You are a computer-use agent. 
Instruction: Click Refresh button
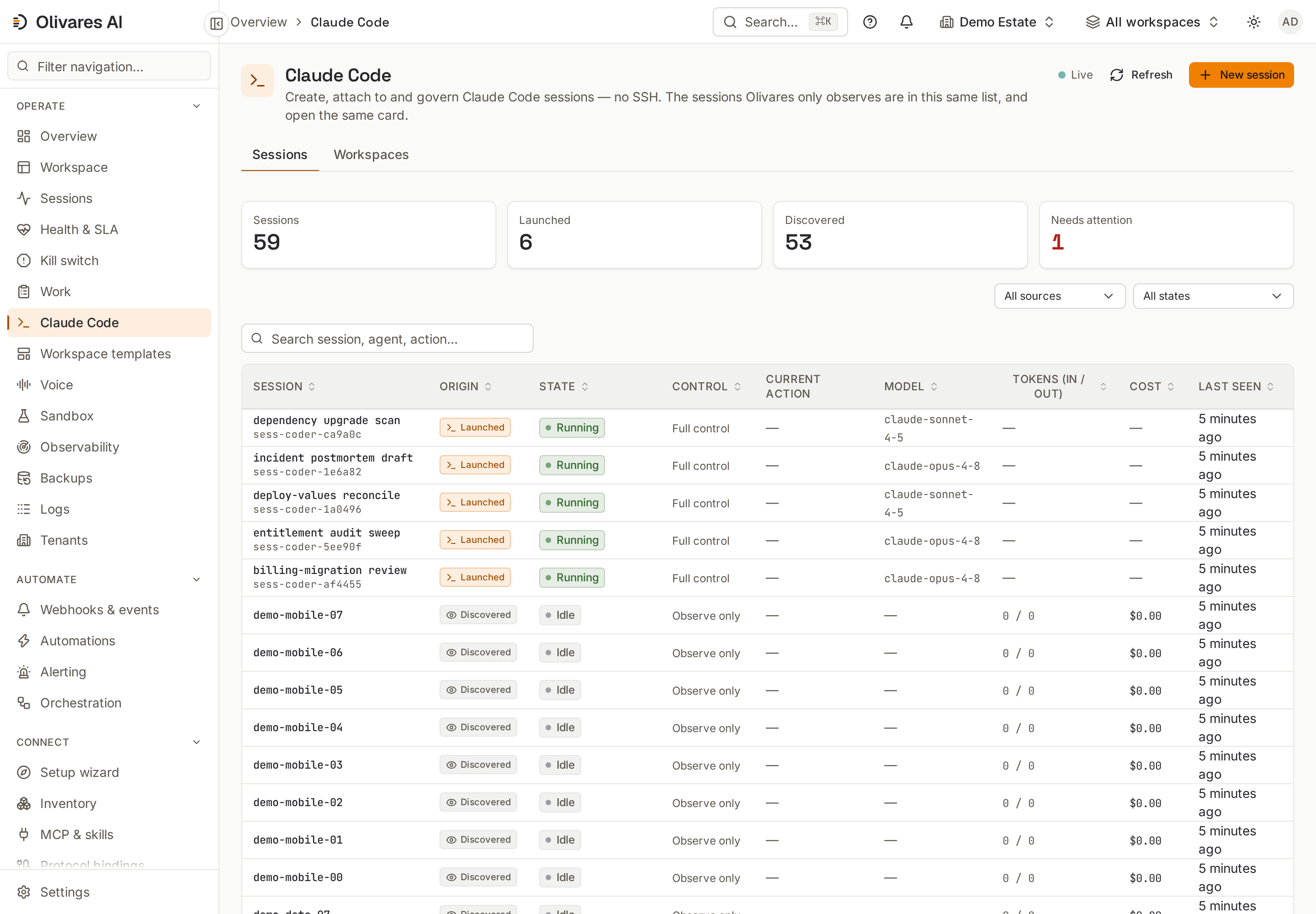[x=1141, y=75]
